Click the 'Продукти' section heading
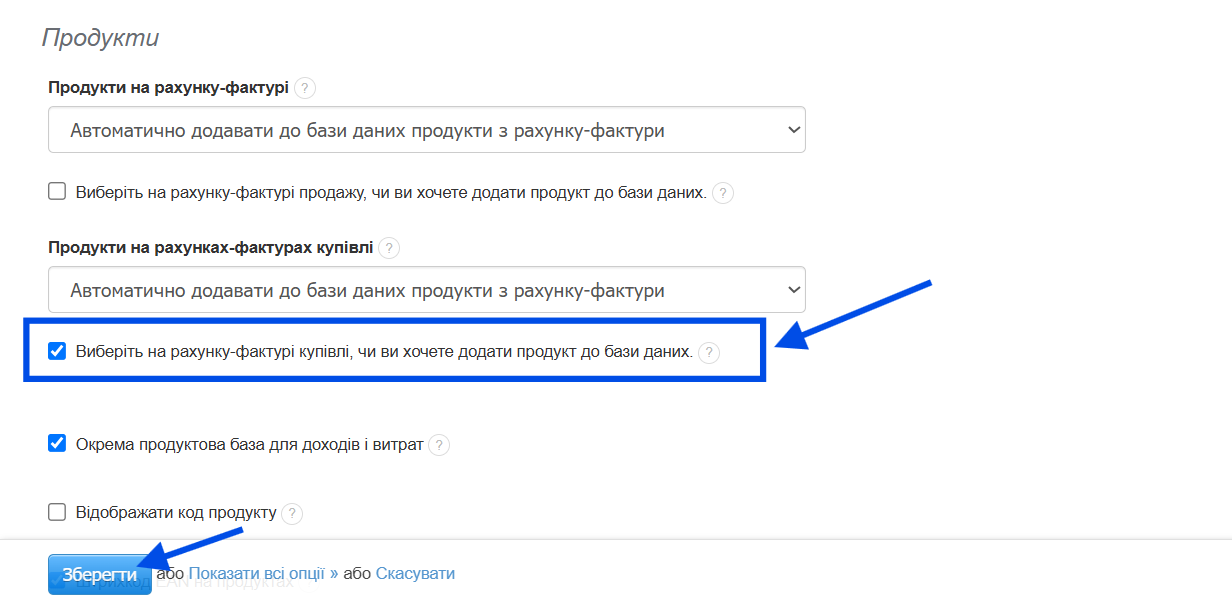1232x605 pixels. pyautogui.click(x=100, y=38)
